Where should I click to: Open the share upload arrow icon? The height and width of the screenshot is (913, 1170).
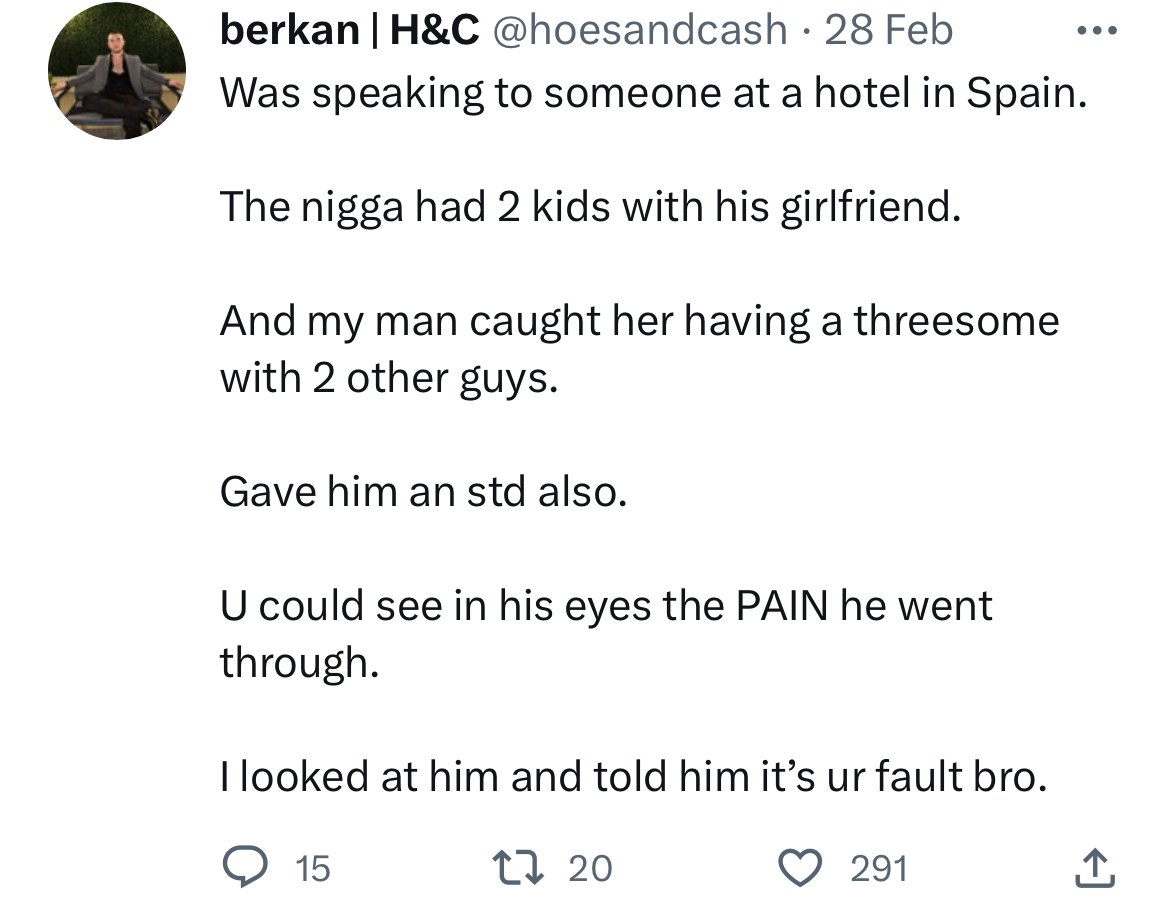click(1095, 868)
